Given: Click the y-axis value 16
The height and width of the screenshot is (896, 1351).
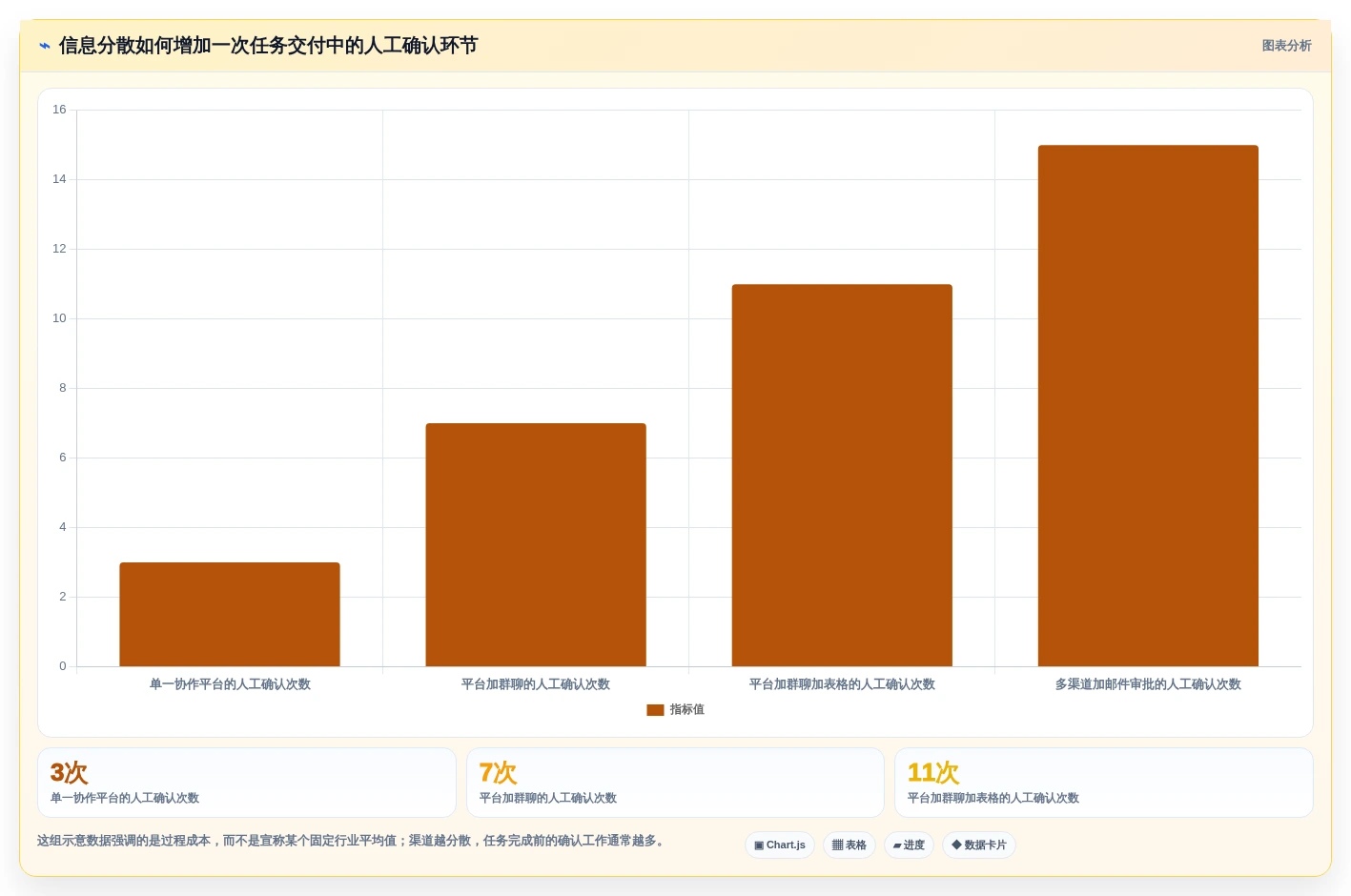Looking at the screenshot, I should pyautogui.click(x=59, y=110).
